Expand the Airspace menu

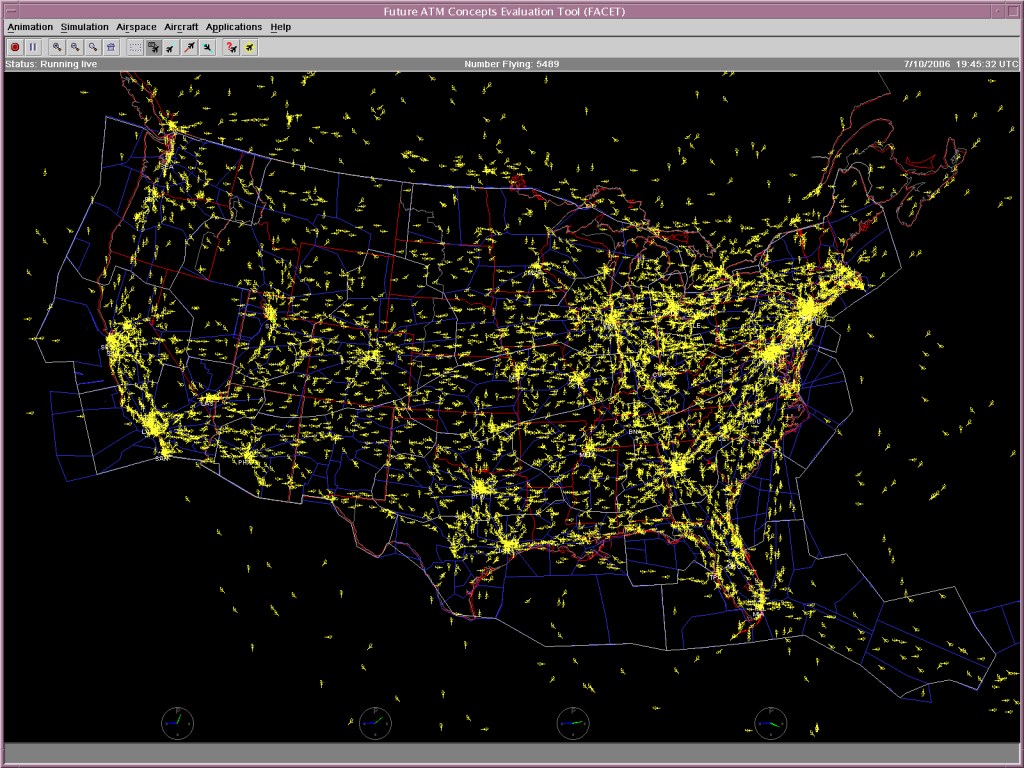[136, 27]
